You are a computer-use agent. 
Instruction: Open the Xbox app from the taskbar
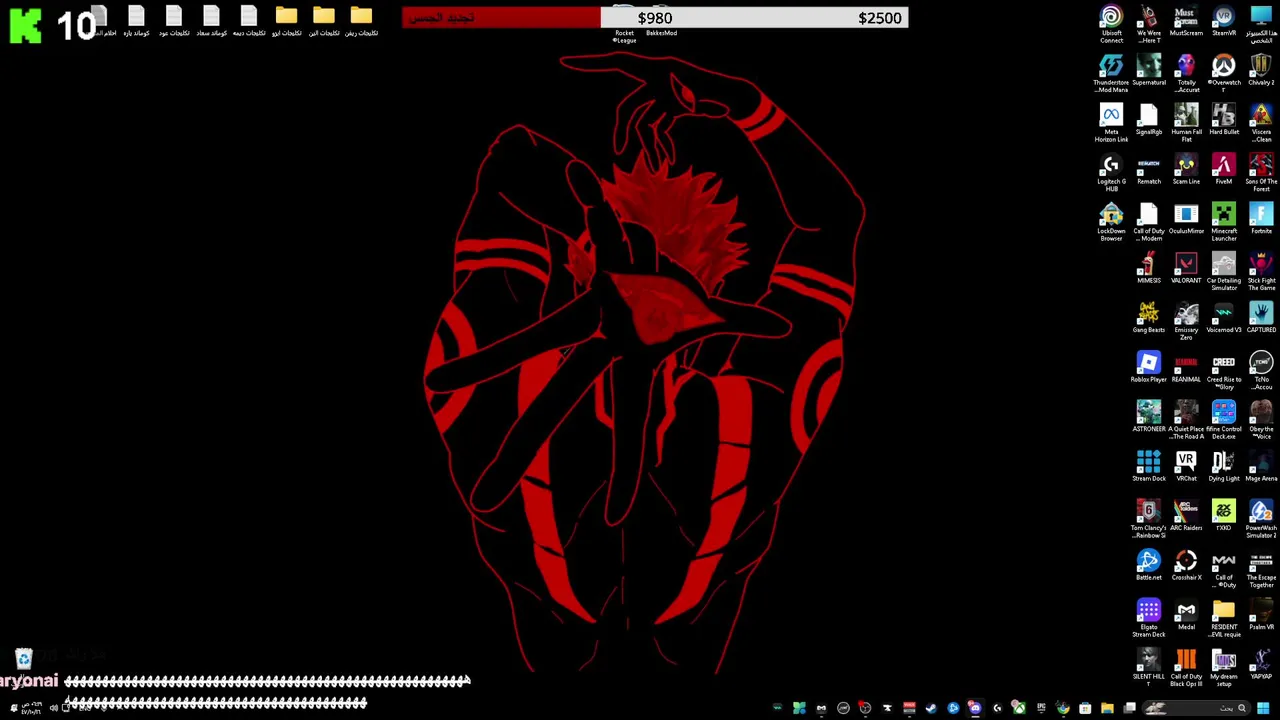tap(1019, 708)
